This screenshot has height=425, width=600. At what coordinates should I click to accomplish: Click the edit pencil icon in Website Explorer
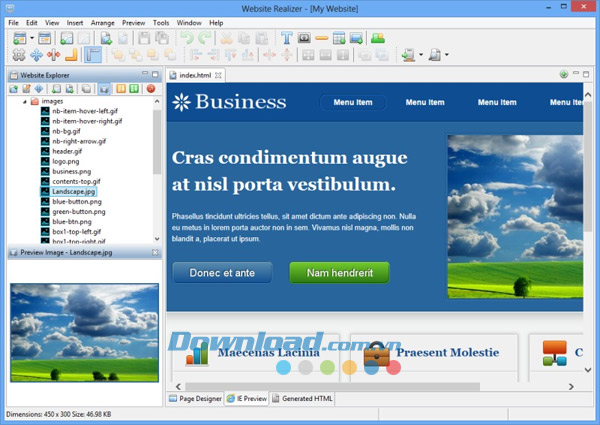26,89
